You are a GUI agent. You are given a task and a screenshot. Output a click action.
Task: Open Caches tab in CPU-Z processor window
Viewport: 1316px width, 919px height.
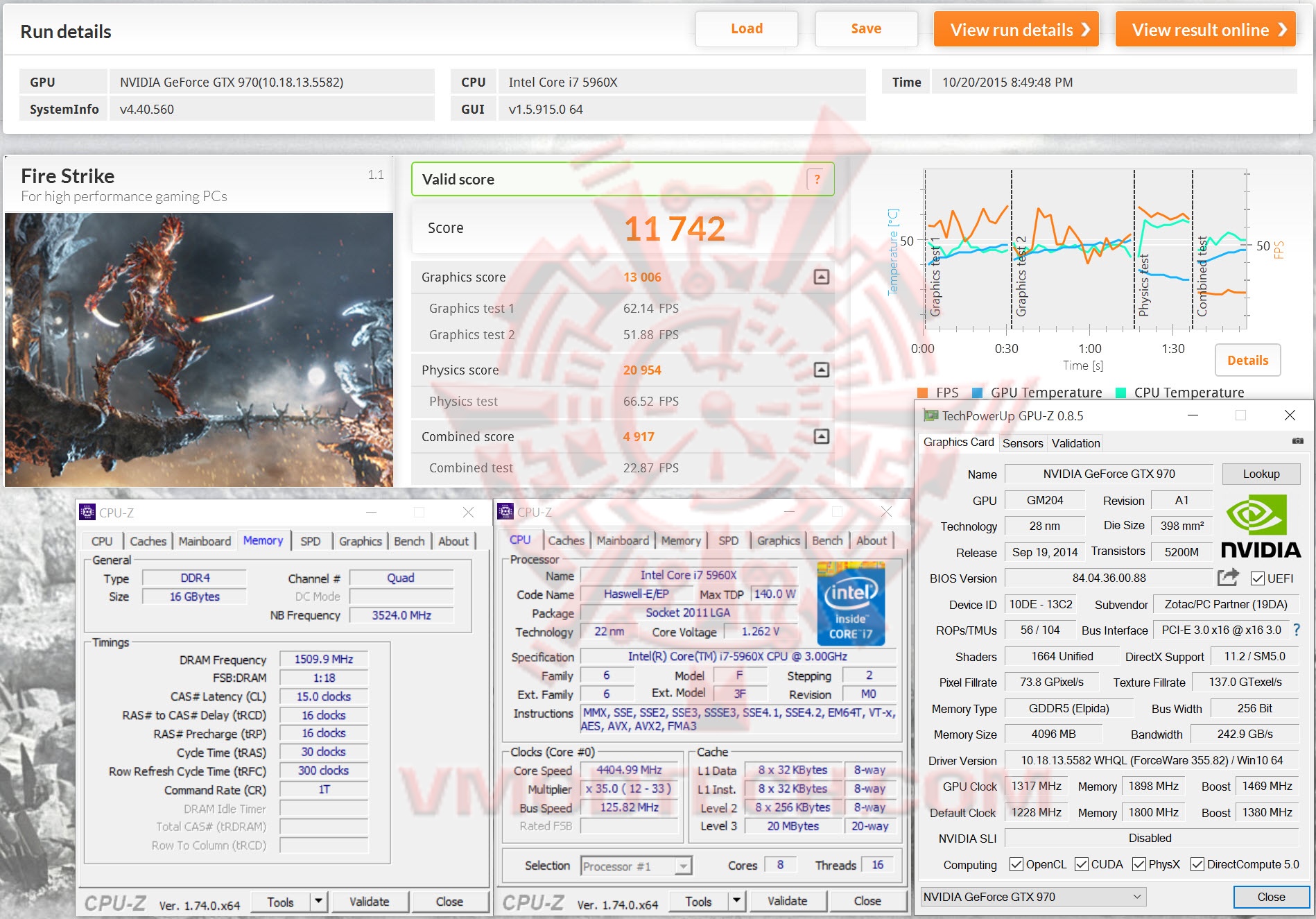point(566,540)
